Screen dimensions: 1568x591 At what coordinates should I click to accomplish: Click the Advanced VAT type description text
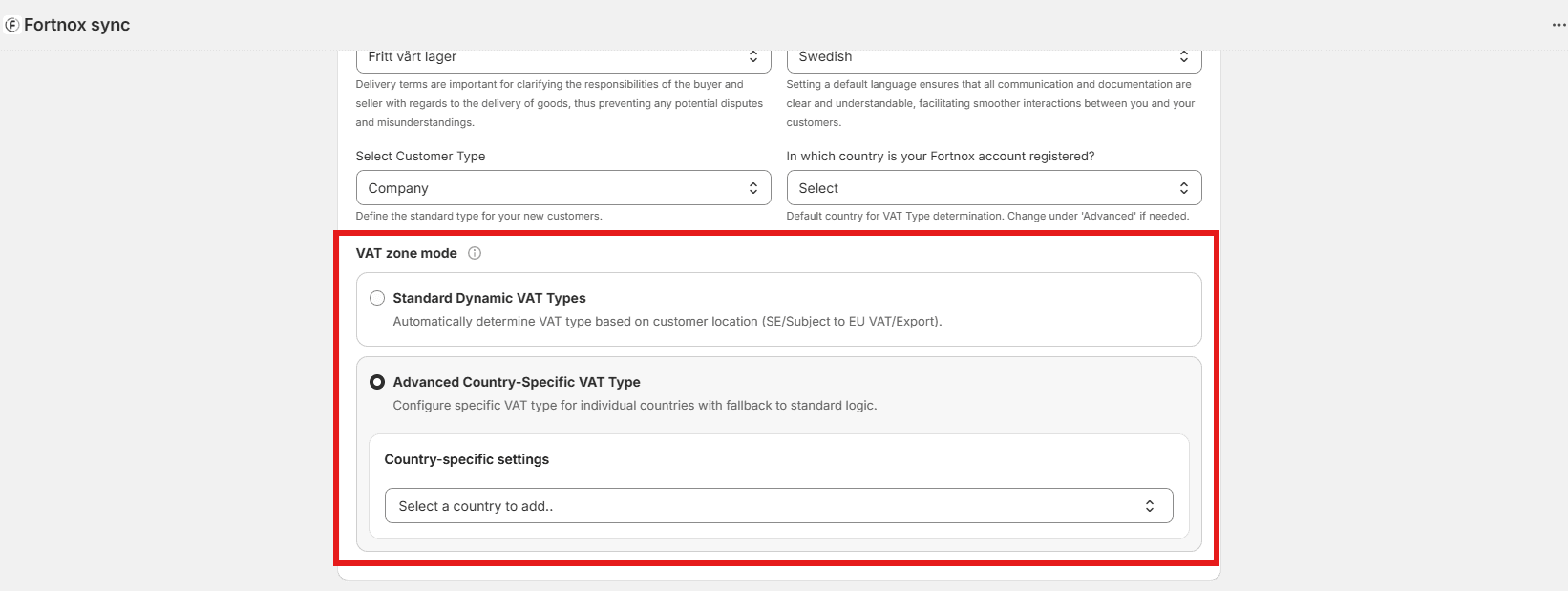(x=634, y=405)
